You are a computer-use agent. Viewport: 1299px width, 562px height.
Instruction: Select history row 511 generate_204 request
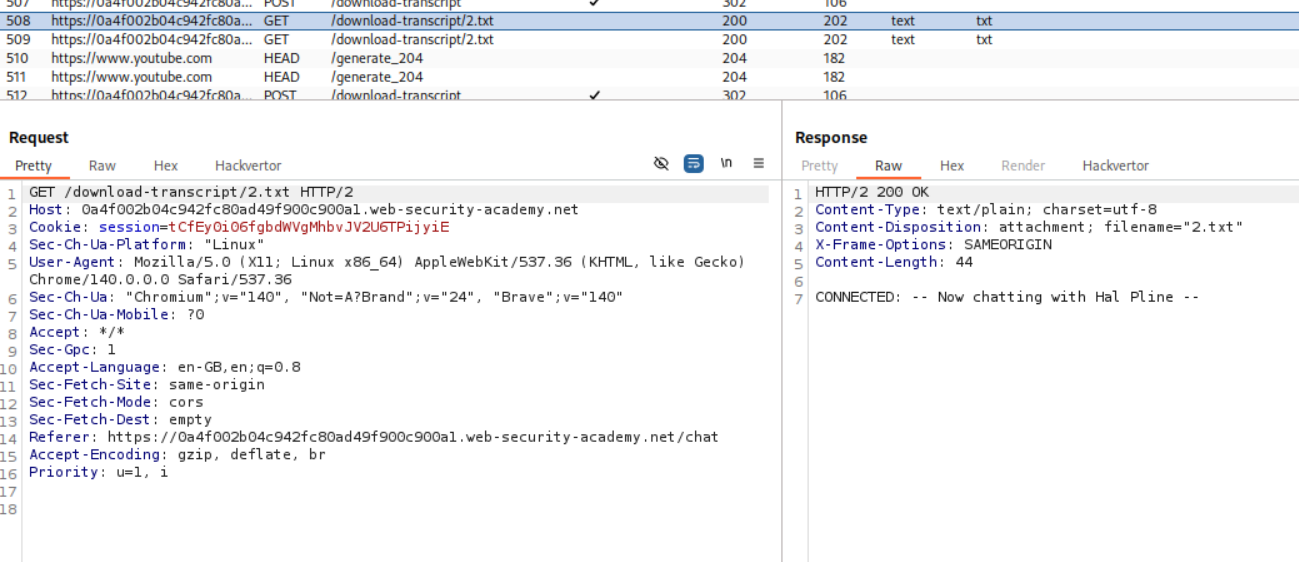(x=400, y=77)
